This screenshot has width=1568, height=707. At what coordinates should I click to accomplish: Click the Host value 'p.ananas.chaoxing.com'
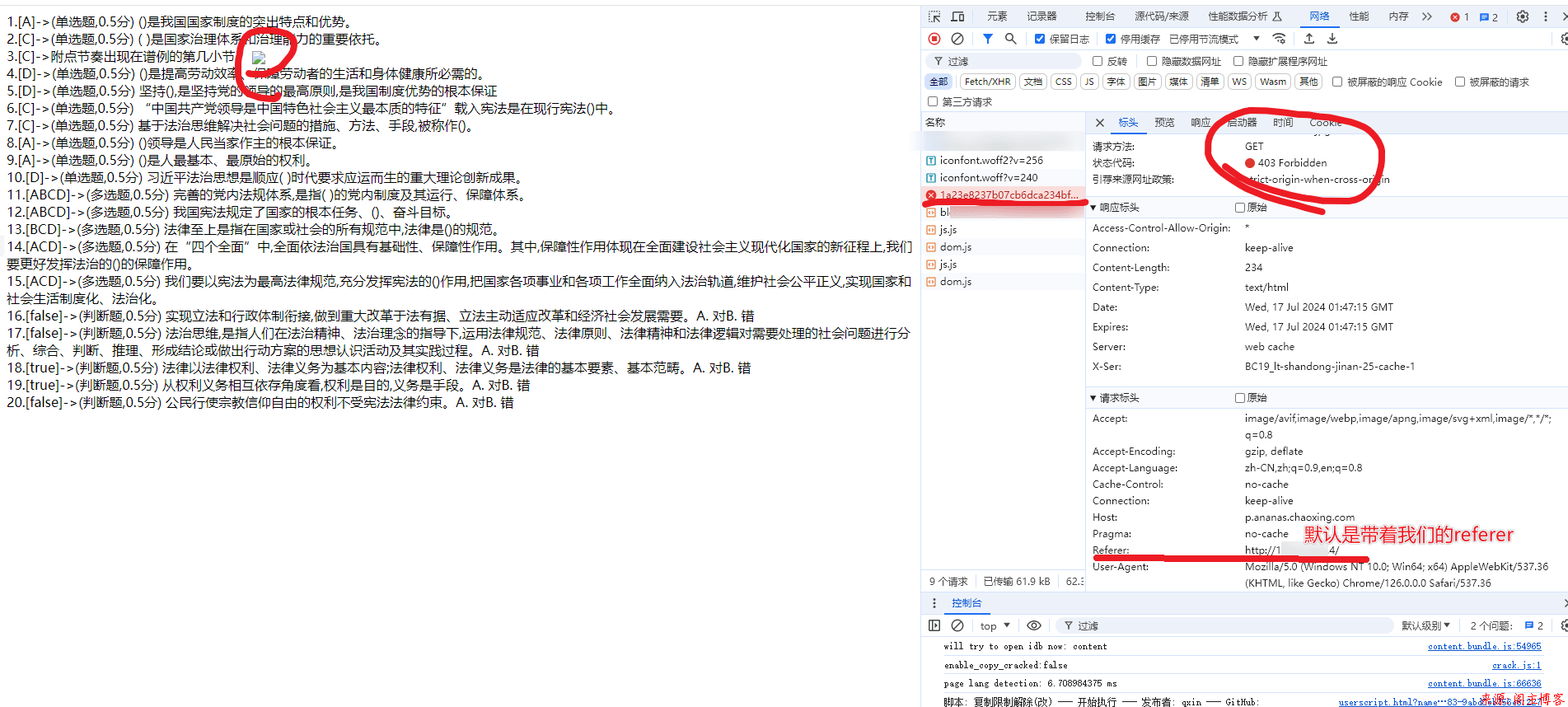(1299, 517)
